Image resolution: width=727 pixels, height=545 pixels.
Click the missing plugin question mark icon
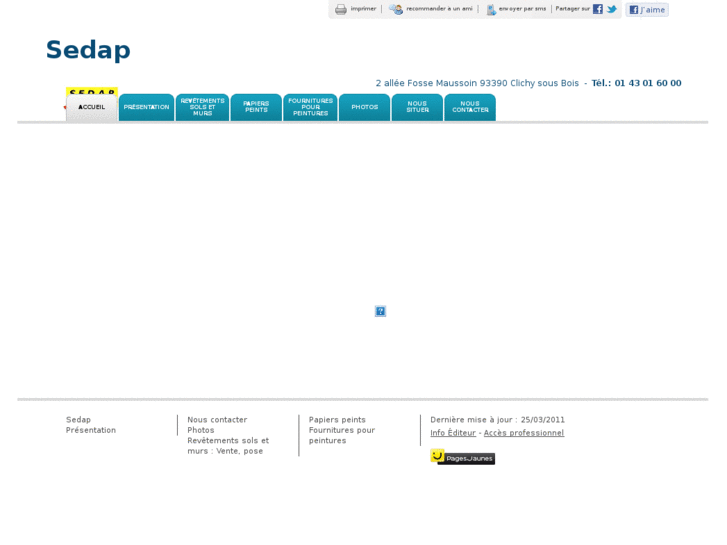(x=380, y=311)
